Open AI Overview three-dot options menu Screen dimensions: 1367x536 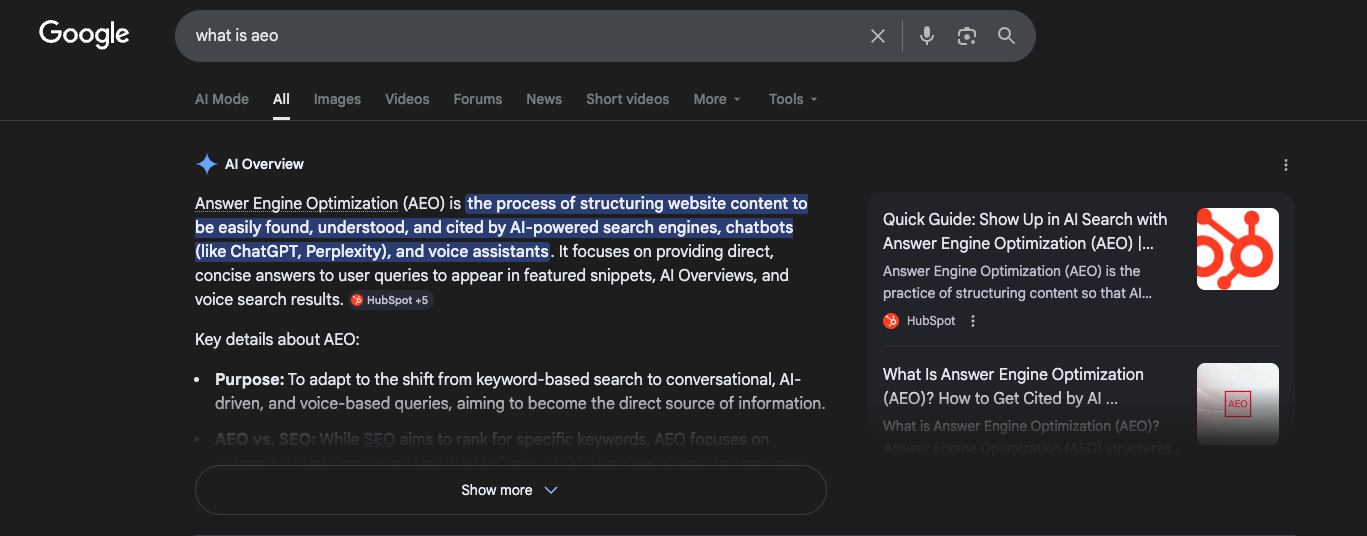pyautogui.click(x=1286, y=165)
